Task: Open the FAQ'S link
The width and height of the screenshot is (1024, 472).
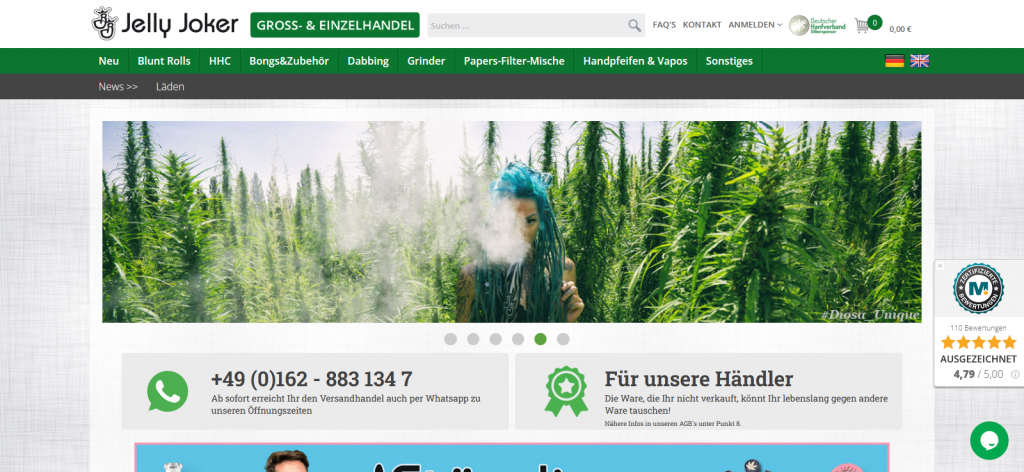Action: point(664,25)
